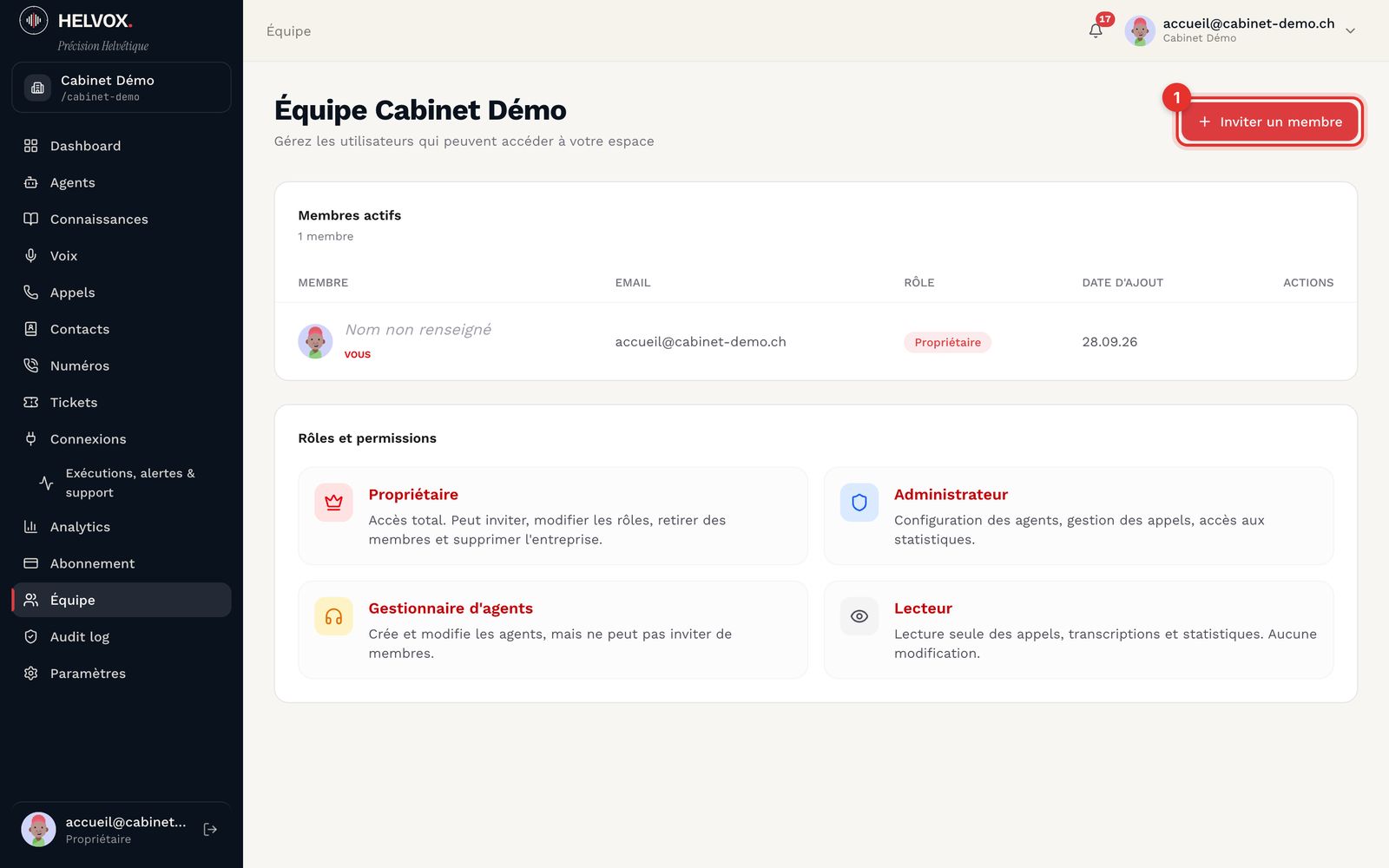The width and height of the screenshot is (1389, 868).
Task: Click the top-right user avatar
Action: point(1140,30)
